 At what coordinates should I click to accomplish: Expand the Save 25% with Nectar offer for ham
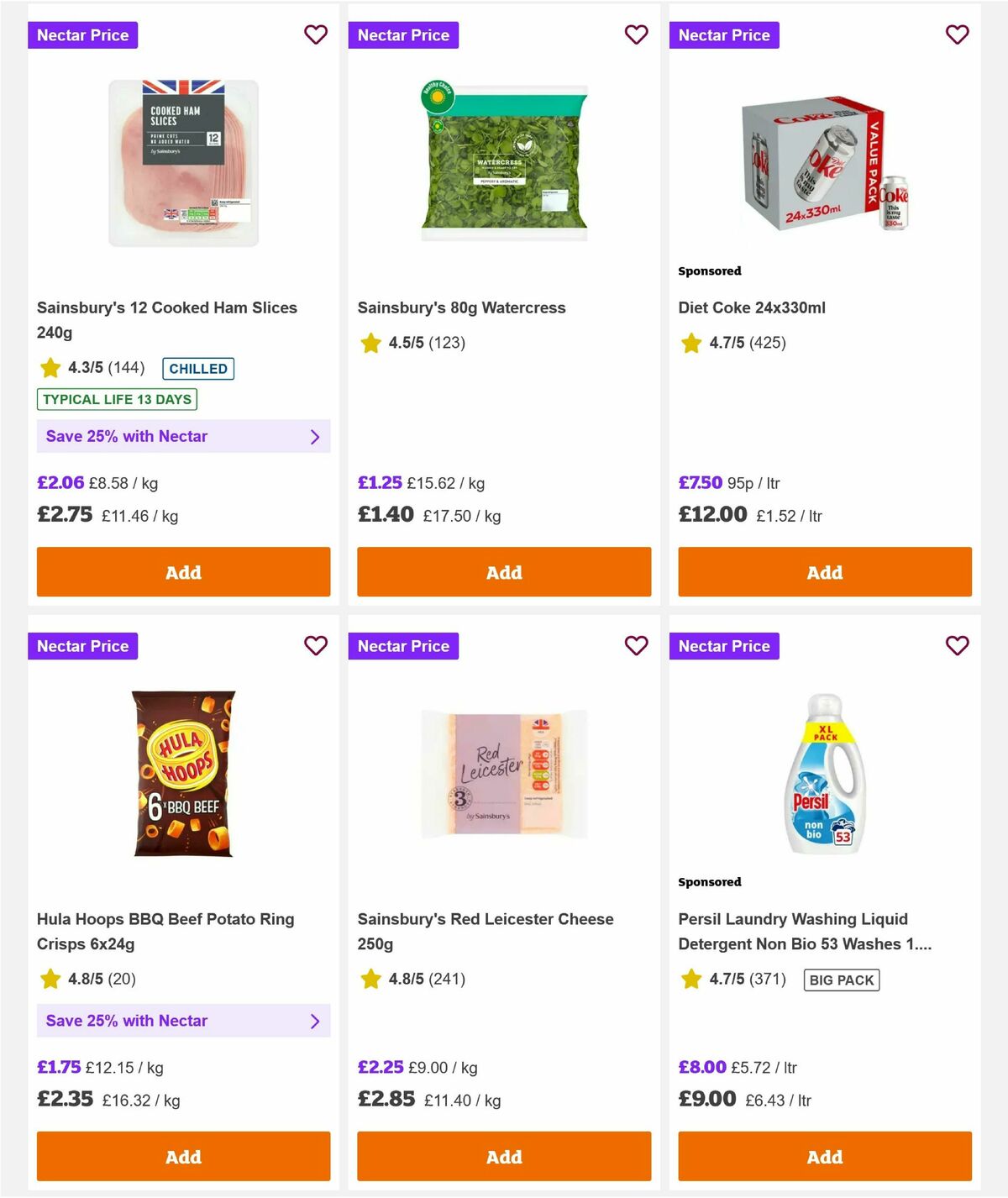coord(183,436)
